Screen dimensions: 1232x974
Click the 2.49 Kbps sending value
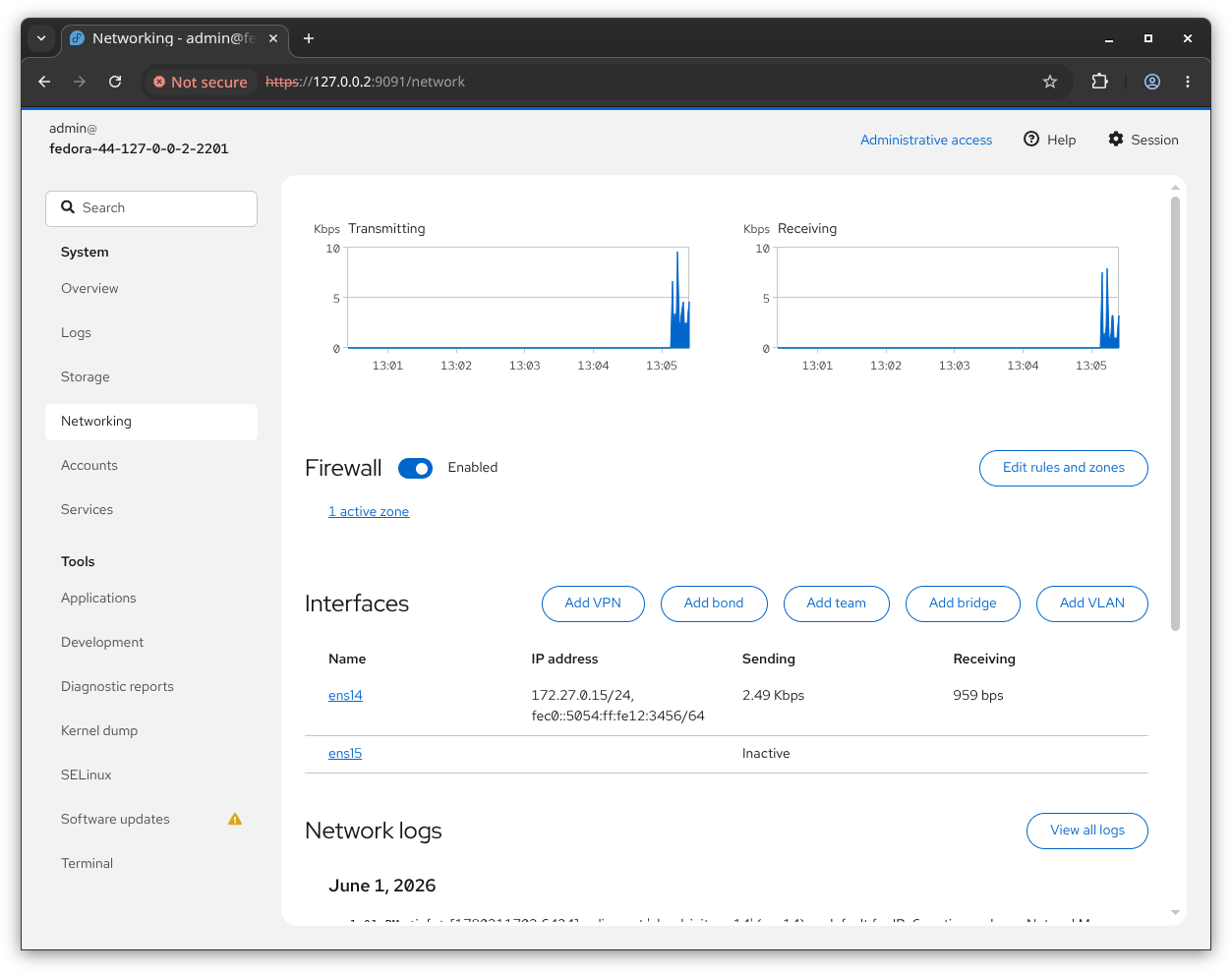773,695
